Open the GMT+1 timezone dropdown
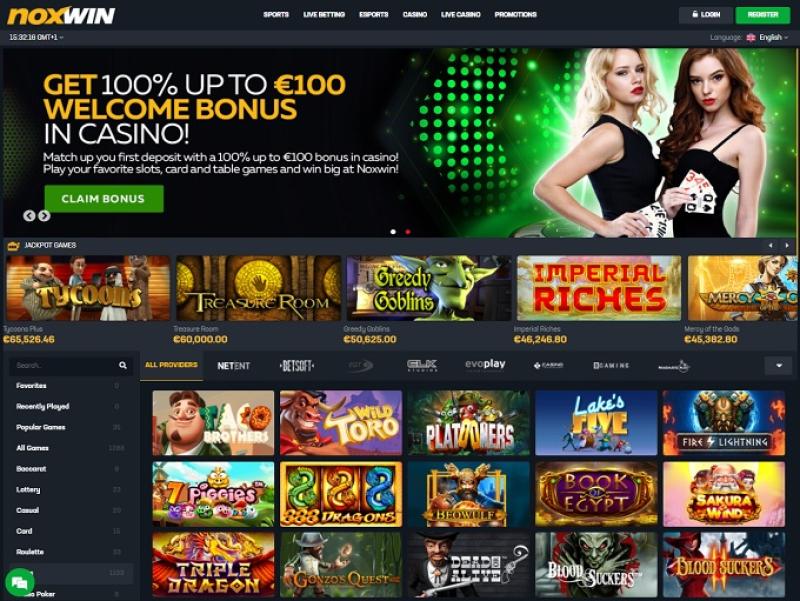 tap(36, 37)
